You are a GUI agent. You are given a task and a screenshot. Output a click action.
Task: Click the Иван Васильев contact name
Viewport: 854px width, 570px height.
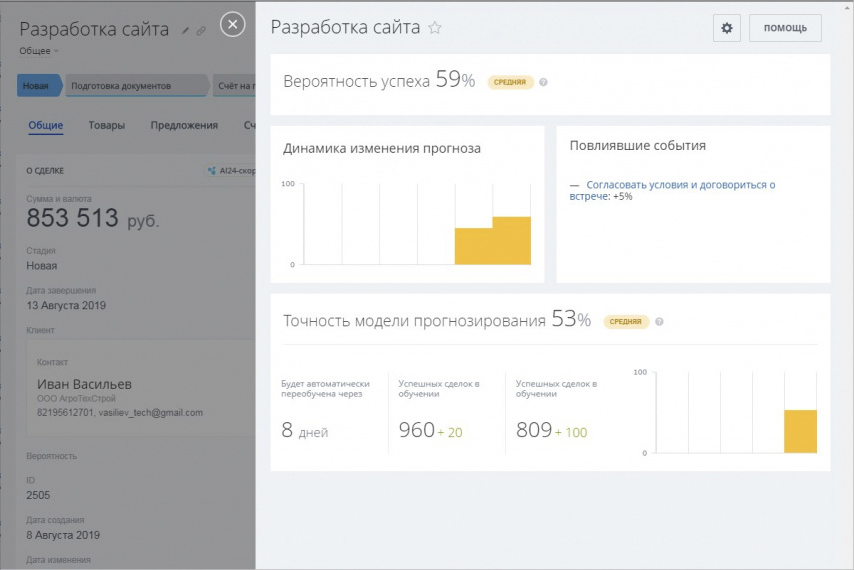(x=84, y=384)
